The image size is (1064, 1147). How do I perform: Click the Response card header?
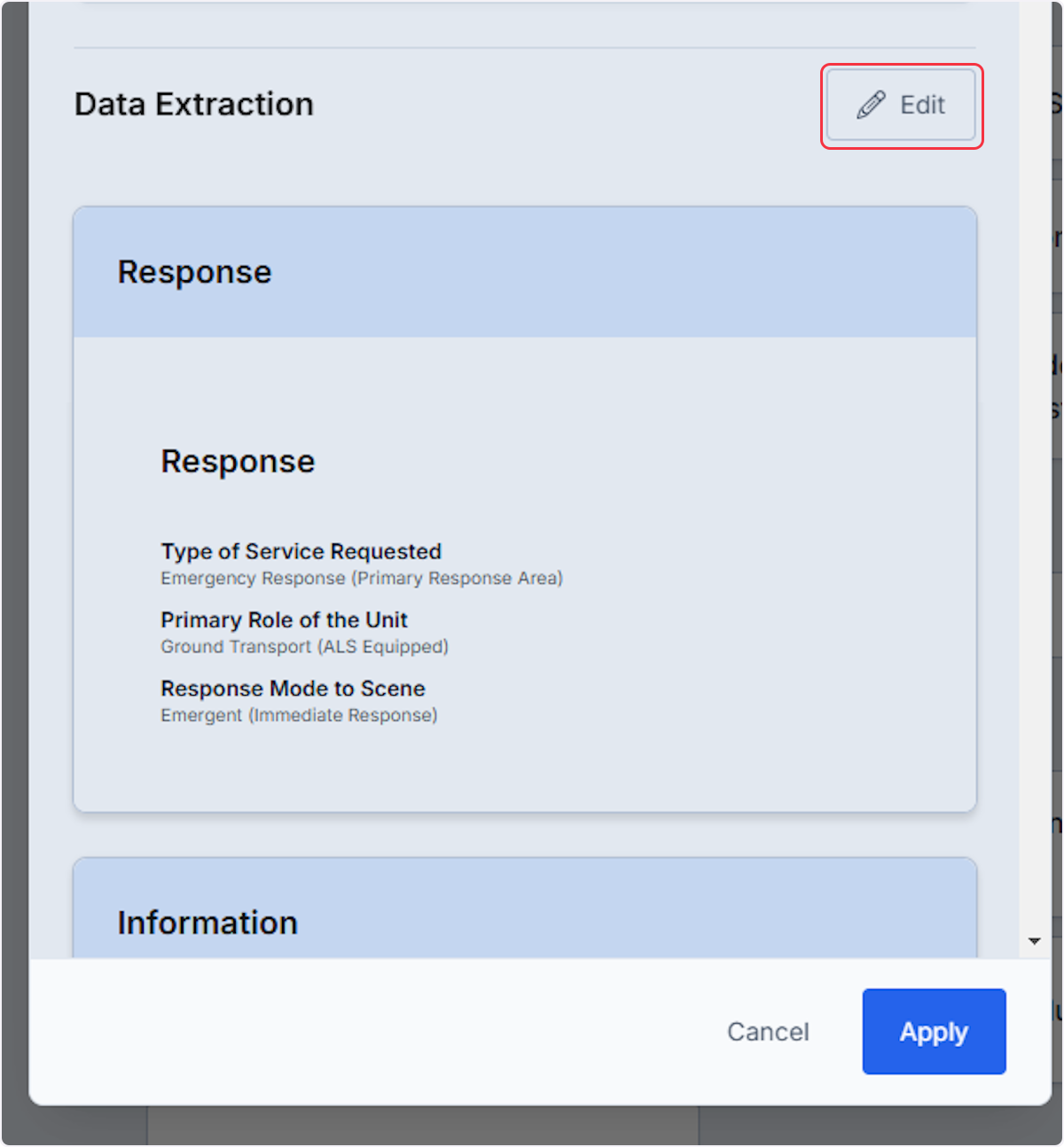[525, 272]
